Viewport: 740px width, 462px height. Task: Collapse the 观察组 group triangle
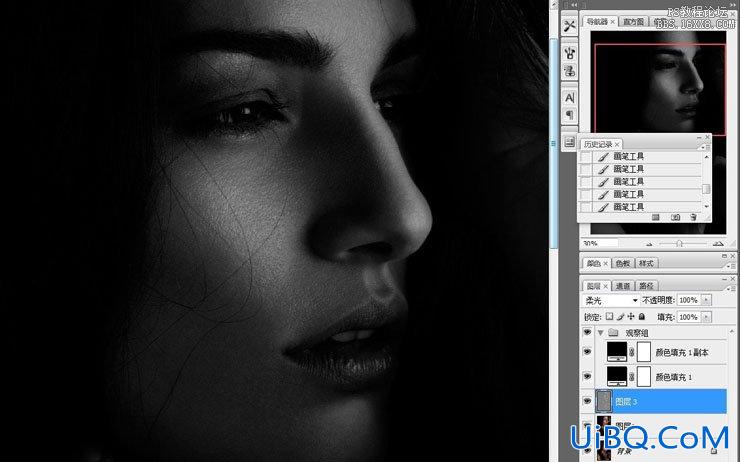[x=601, y=333]
